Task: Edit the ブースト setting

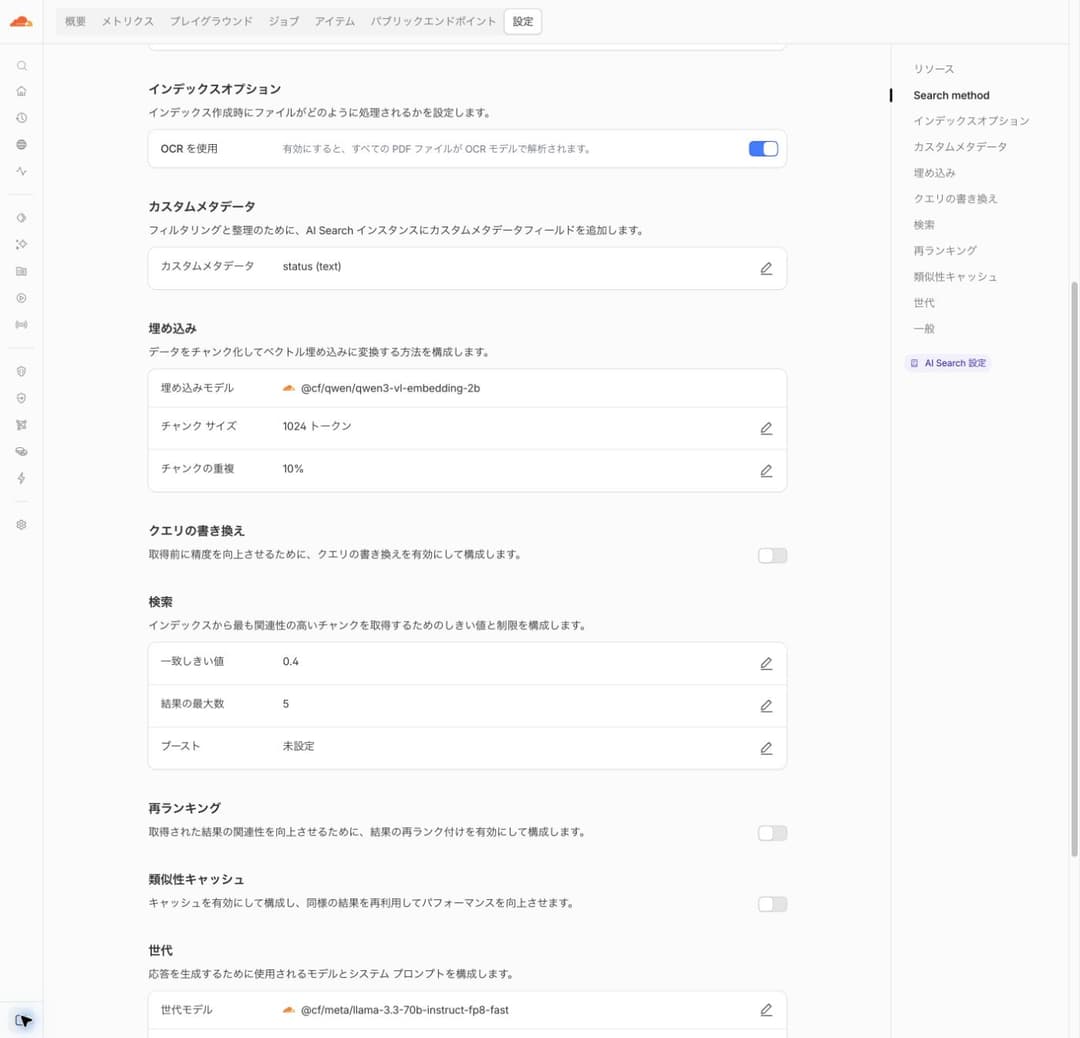Action: pyautogui.click(x=766, y=748)
